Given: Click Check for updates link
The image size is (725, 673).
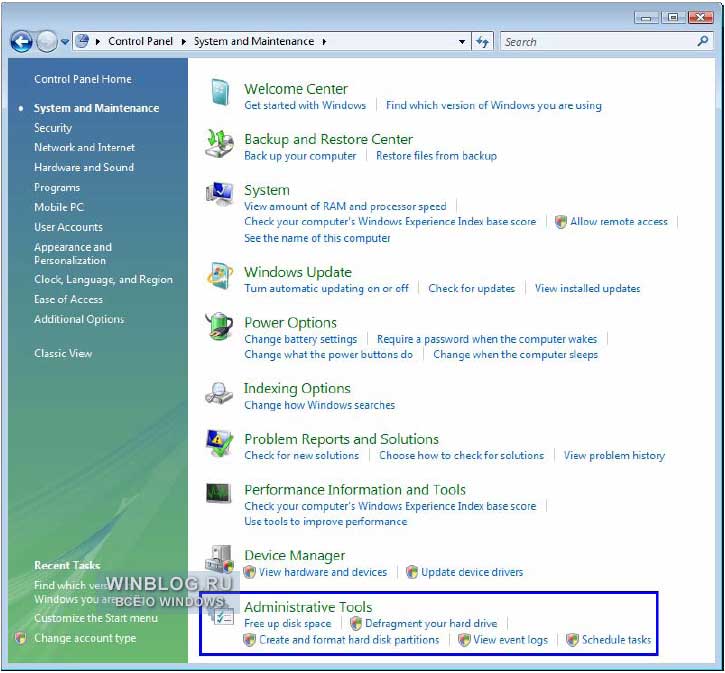Looking at the screenshot, I should pyautogui.click(x=471, y=288).
